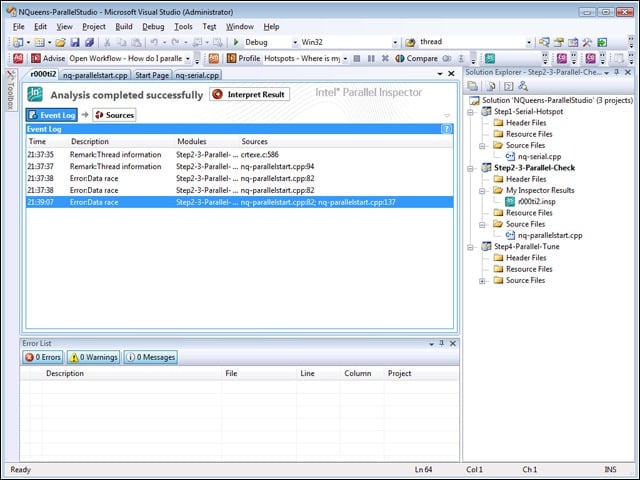Click the Interpret Result button
Viewport: 640px width, 480px height.
(250, 94)
